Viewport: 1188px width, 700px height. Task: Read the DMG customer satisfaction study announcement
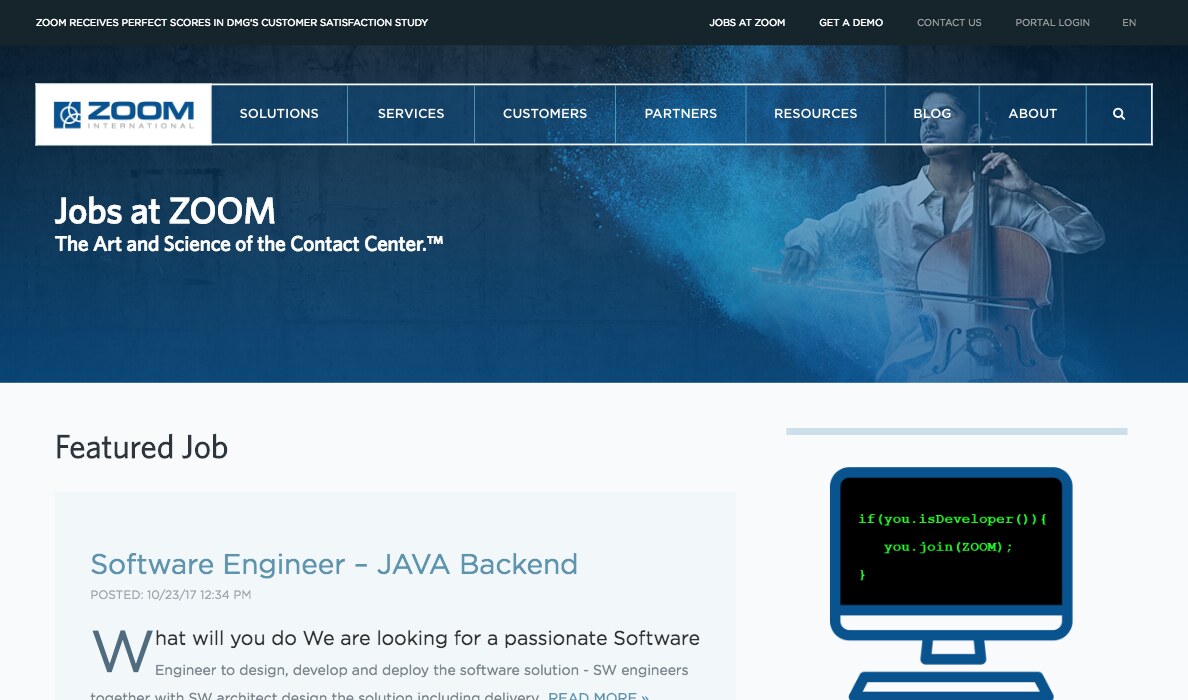(x=232, y=23)
